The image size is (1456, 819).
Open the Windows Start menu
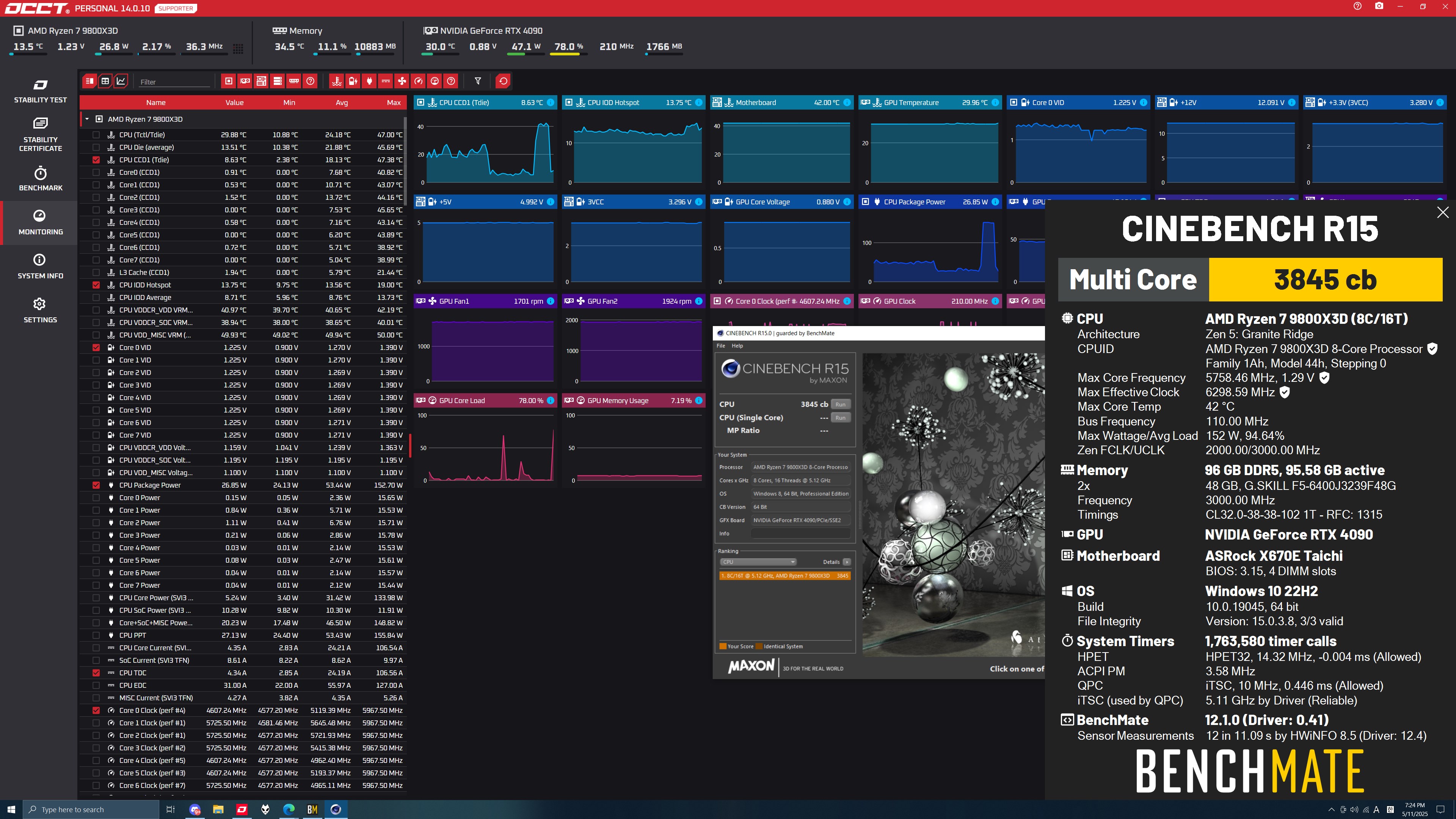point(11,810)
